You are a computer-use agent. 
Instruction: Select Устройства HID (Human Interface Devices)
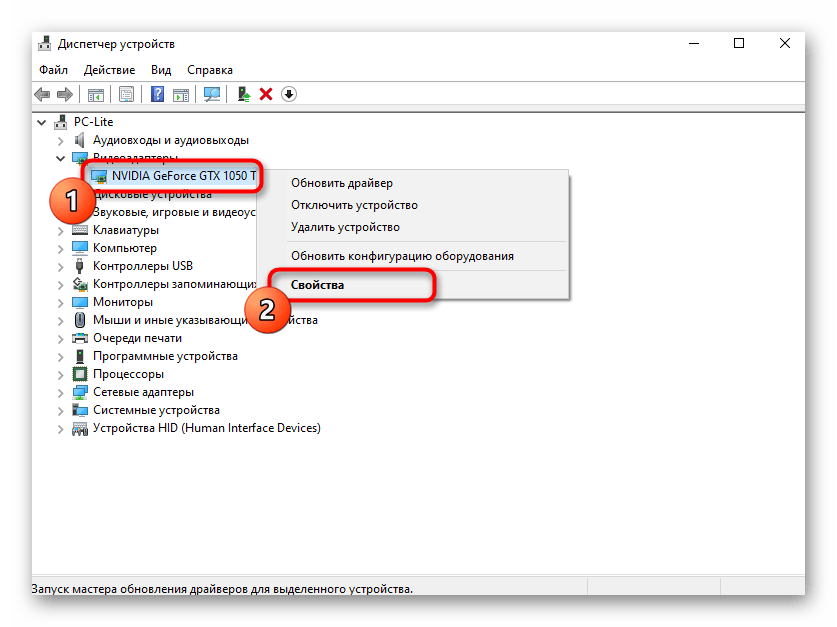[x=206, y=428]
